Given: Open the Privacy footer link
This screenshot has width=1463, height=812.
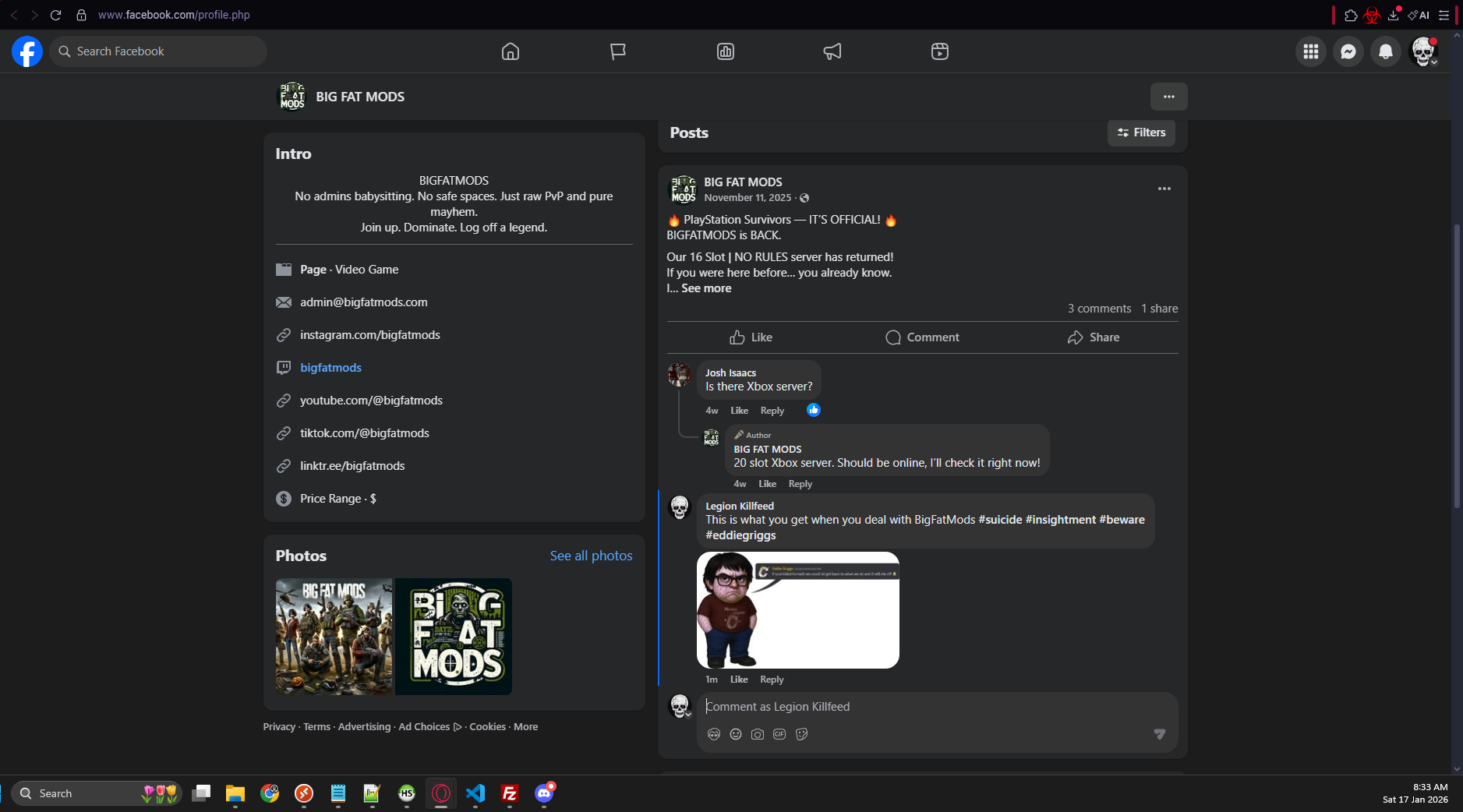Looking at the screenshot, I should coord(279,727).
